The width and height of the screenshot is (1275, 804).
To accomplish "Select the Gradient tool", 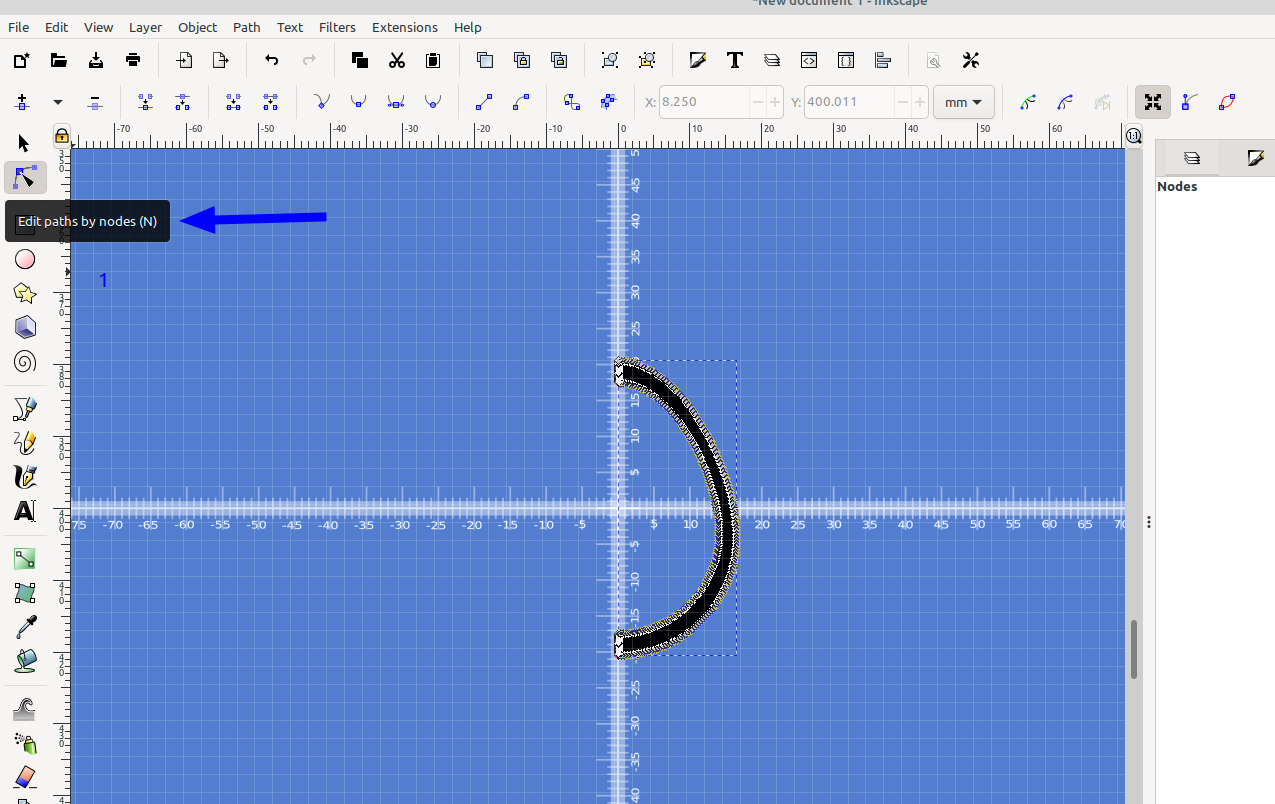I will [x=25, y=559].
